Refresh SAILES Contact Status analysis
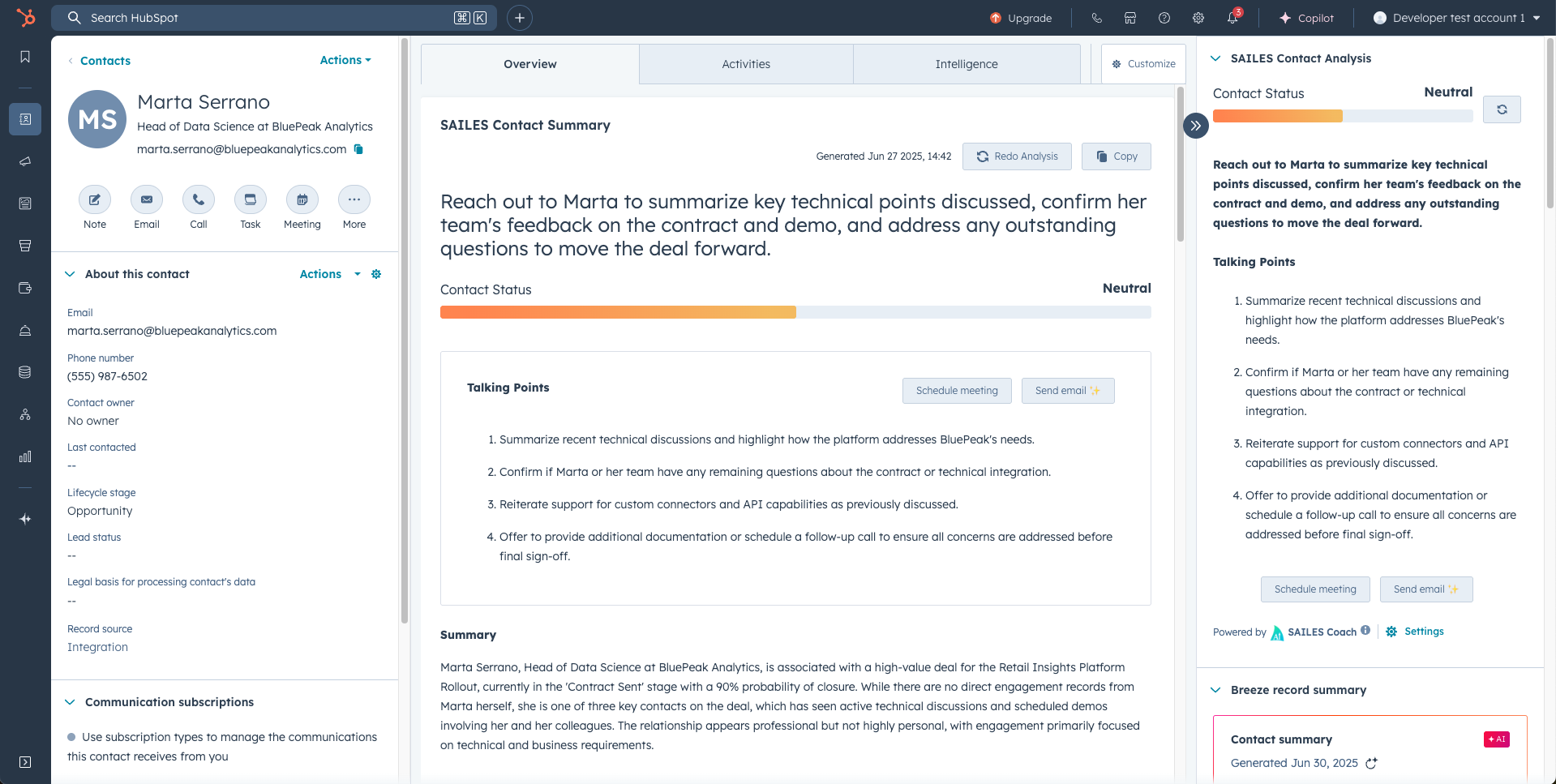 click(x=1502, y=109)
